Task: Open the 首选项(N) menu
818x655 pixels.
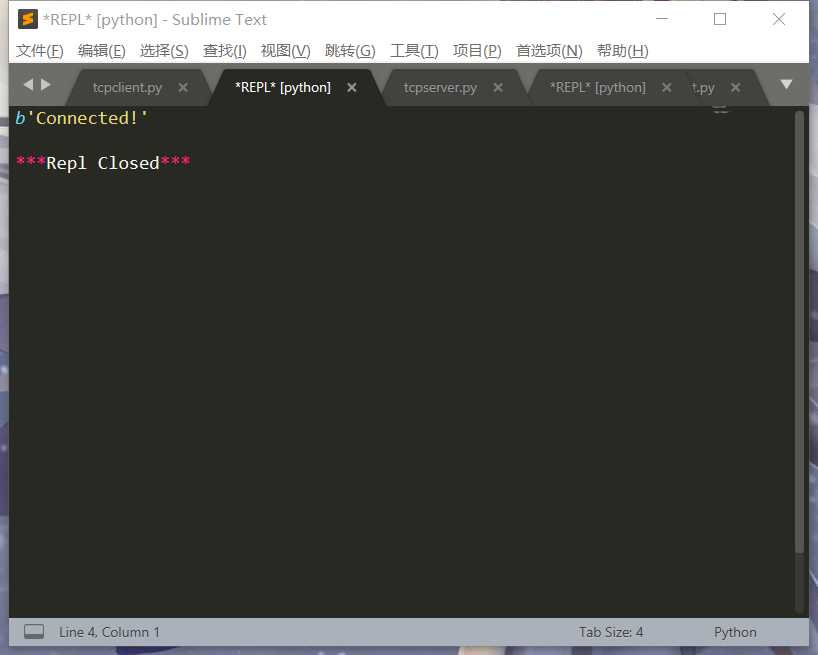Action: click(x=549, y=51)
